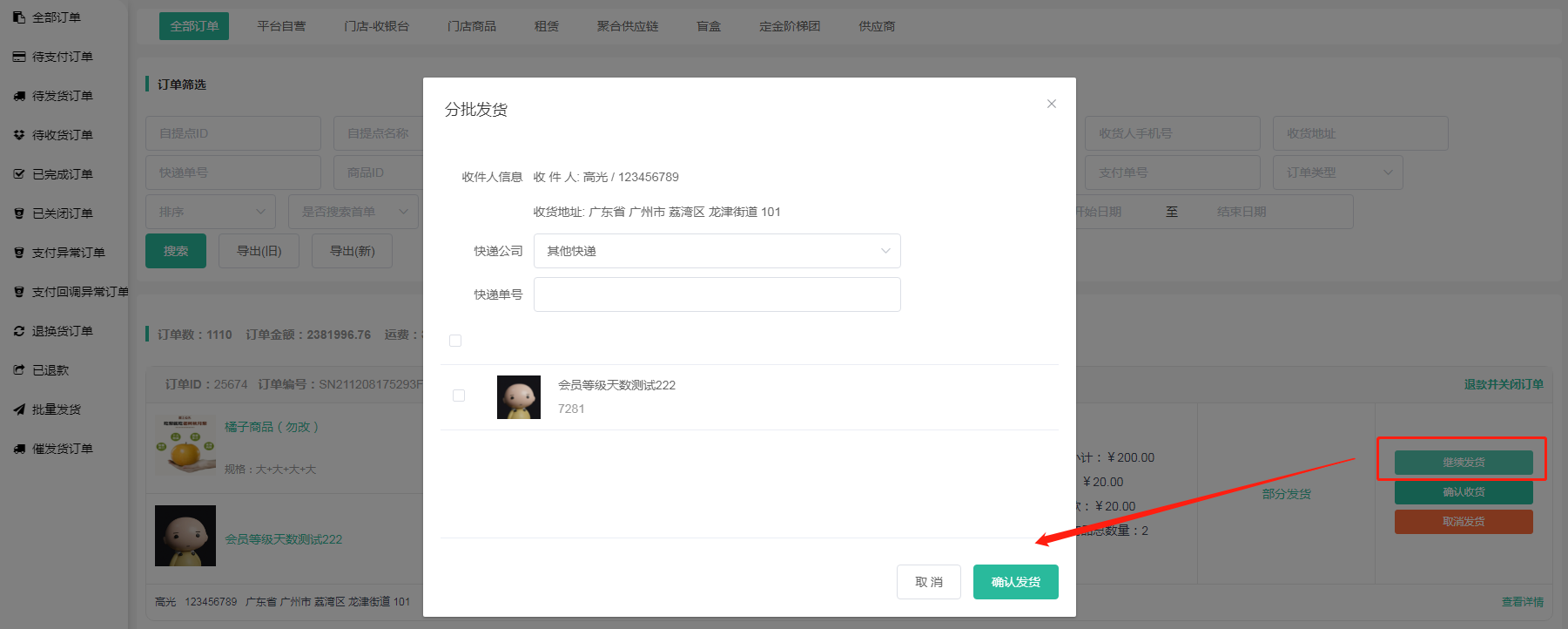1568x629 pixels.
Task: Click the 退换货订单 refresh icon
Action: point(19,331)
